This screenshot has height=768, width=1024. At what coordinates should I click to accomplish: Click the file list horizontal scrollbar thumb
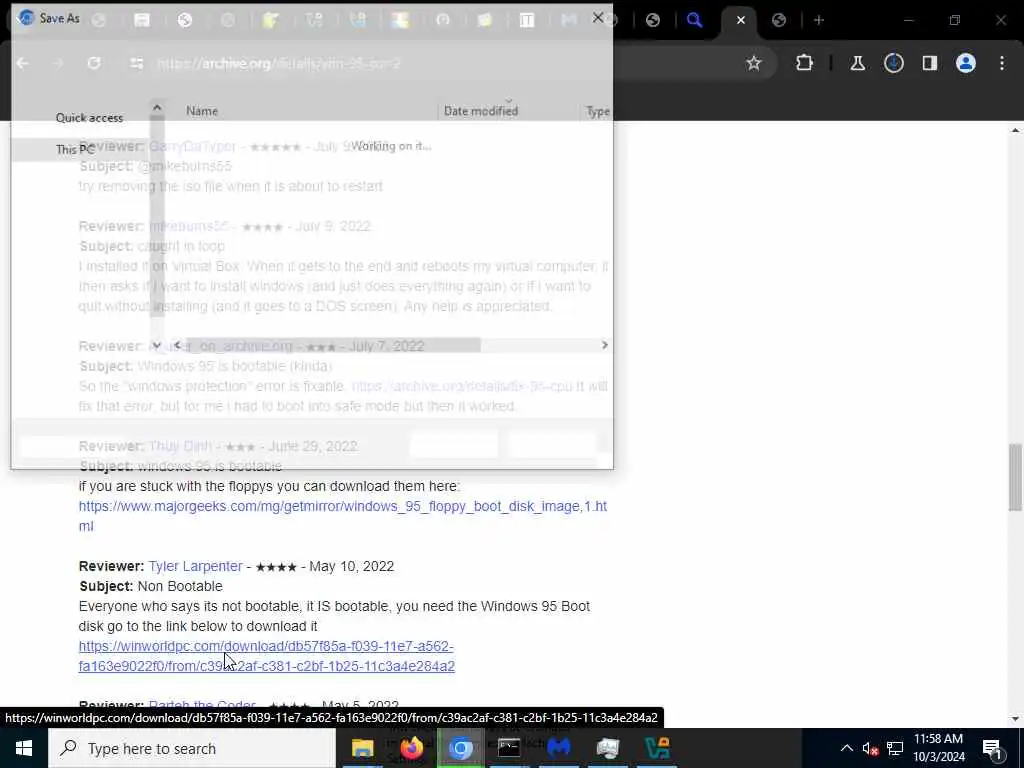(333, 345)
